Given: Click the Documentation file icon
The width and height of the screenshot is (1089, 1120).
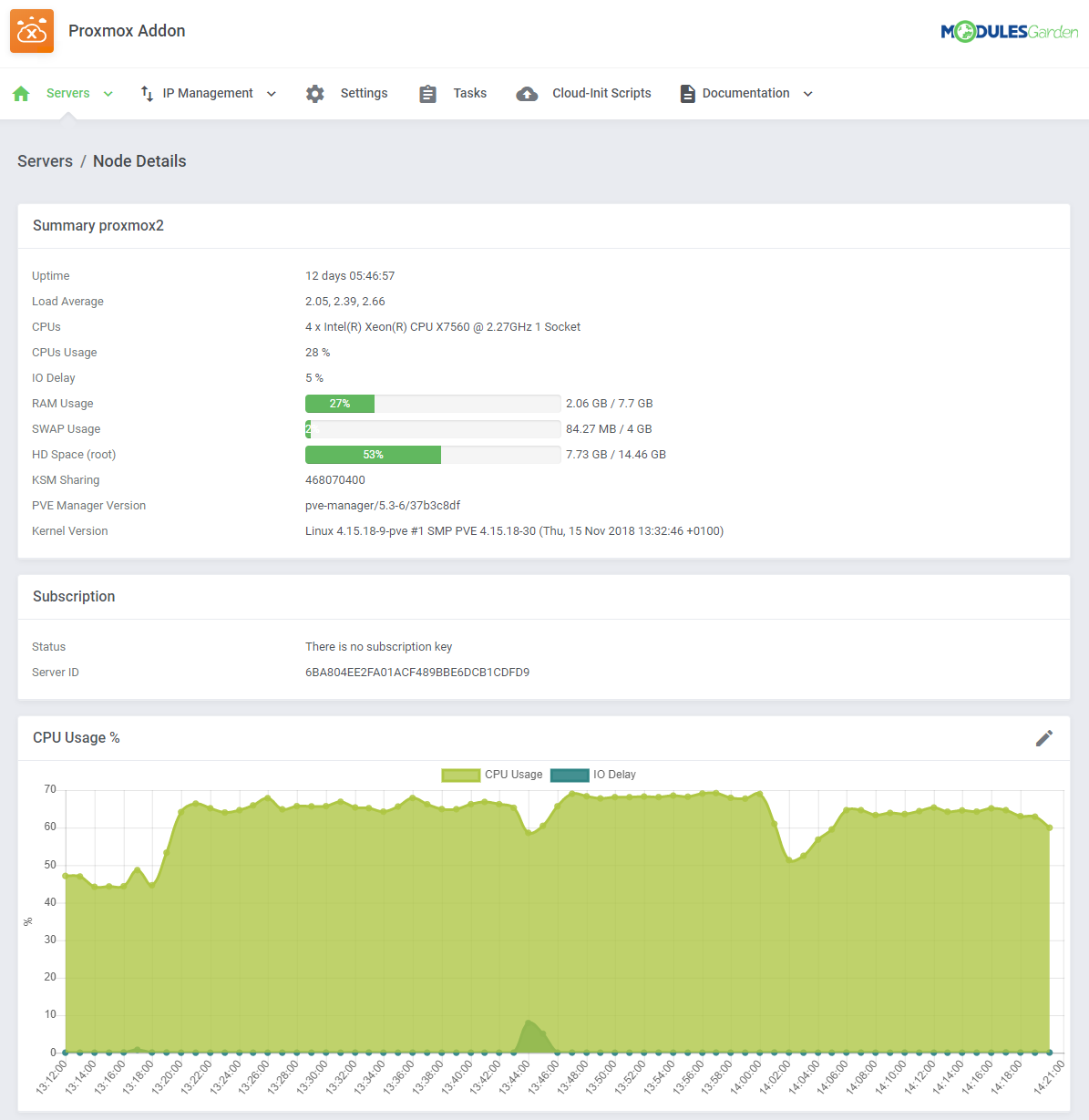Looking at the screenshot, I should pos(687,94).
